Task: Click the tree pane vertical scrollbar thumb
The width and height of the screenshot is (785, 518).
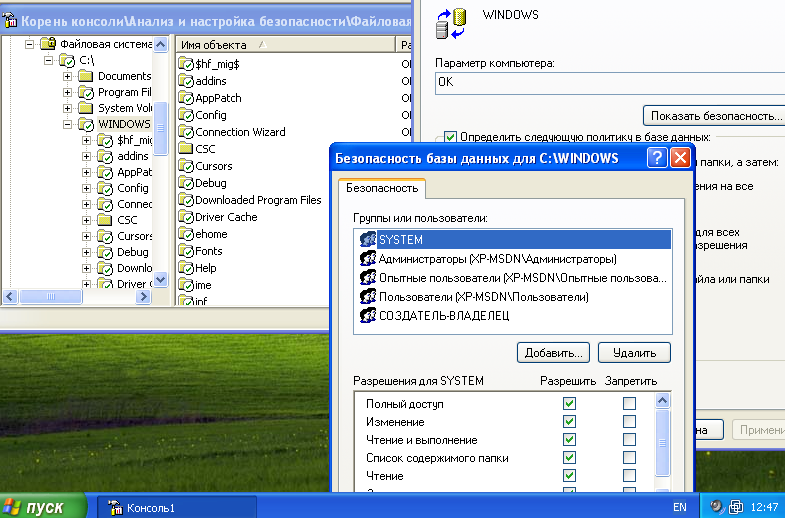Action: (x=161, y=129)
